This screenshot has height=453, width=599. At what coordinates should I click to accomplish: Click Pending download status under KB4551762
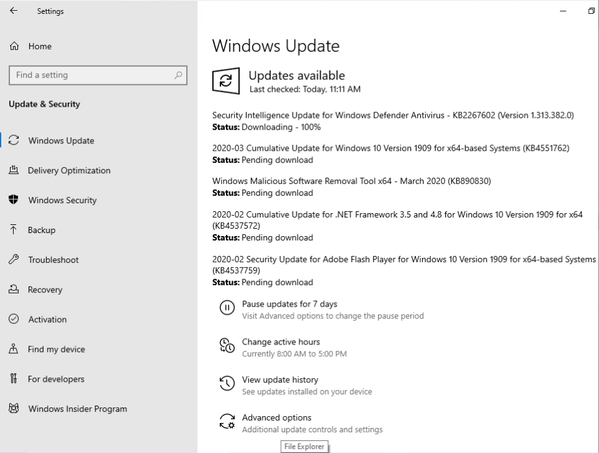coord(277,160)
